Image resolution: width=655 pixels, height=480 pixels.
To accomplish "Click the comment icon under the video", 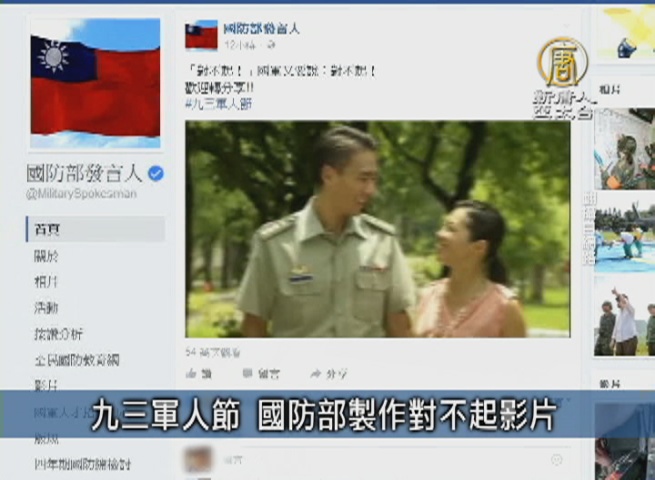I will pos(247,373).
